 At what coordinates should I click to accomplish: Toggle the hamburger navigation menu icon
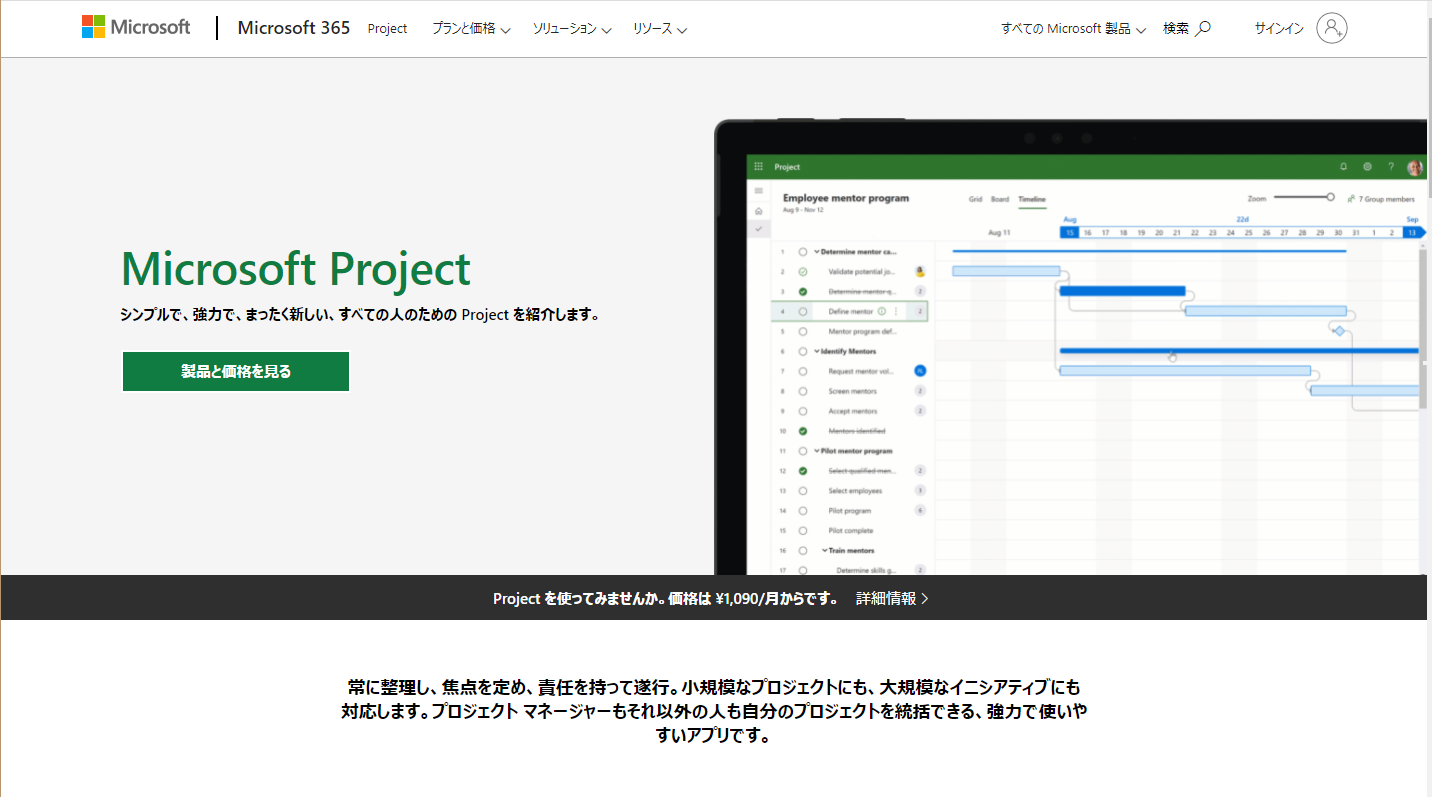759,191
